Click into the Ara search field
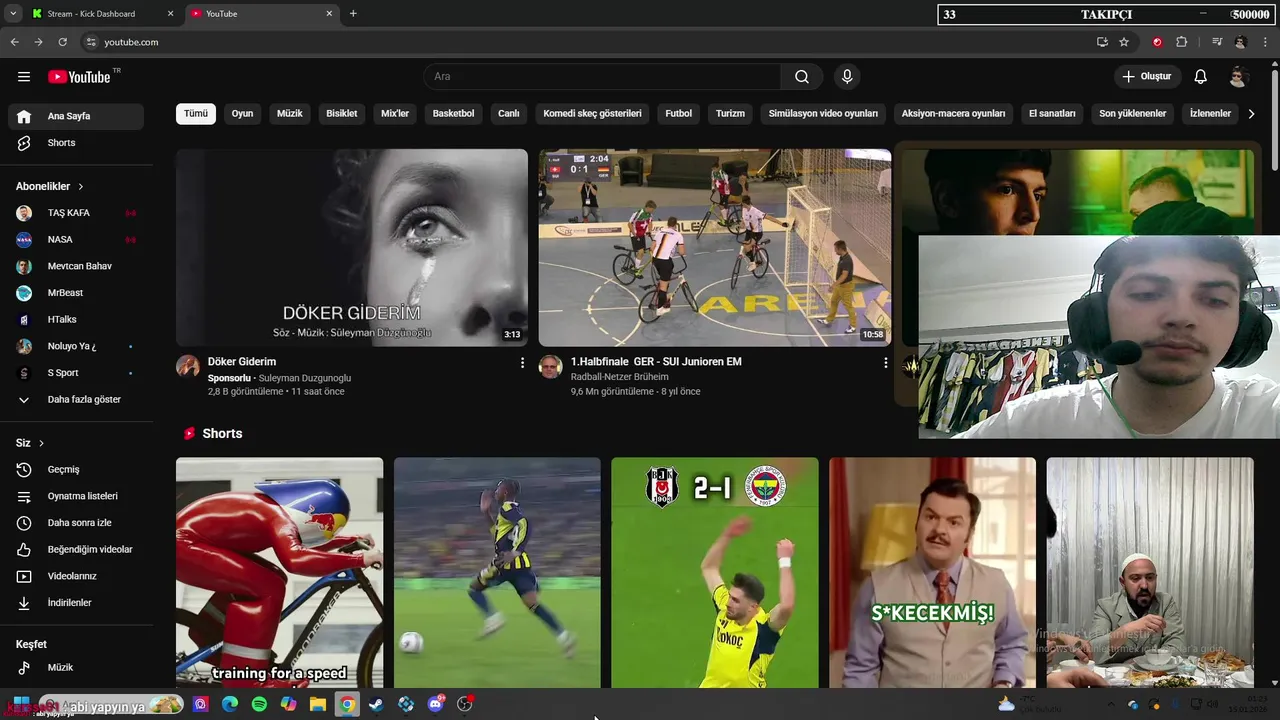Viewport: 1280px width, 720px height. (602, 77)
